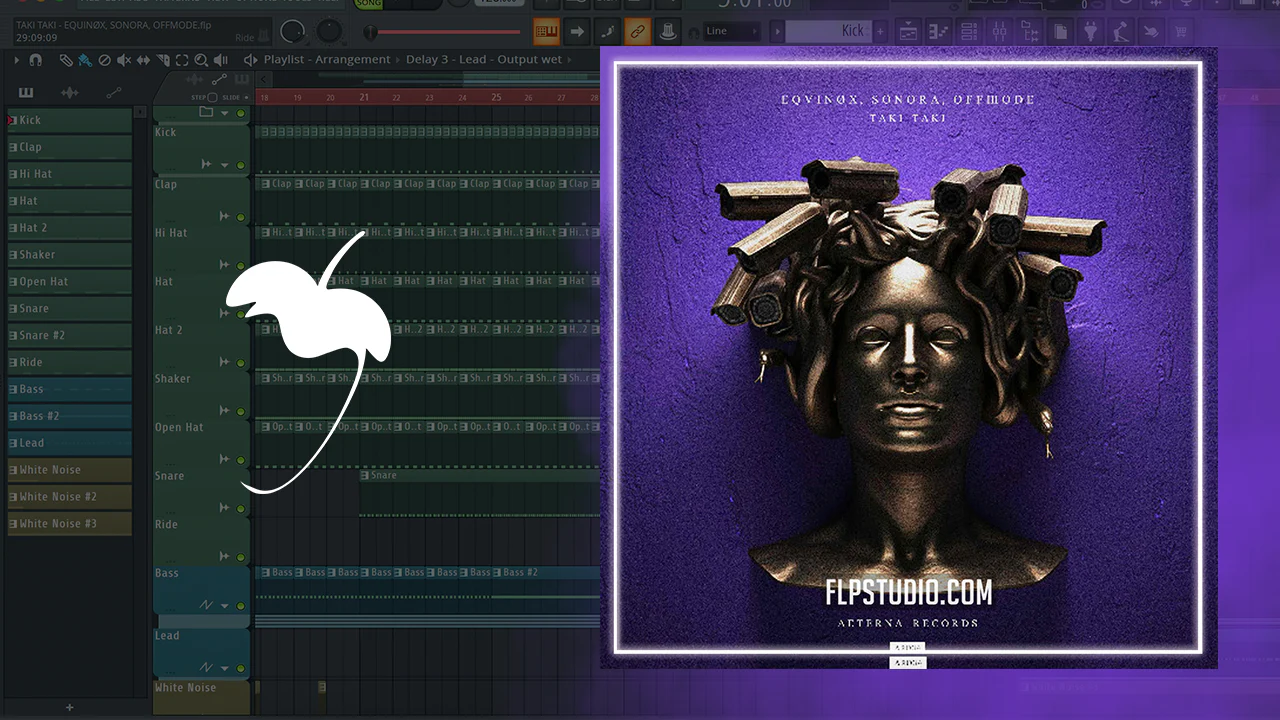
Task: Show the audio clips waveform picker icon
Action: point(69,93)
